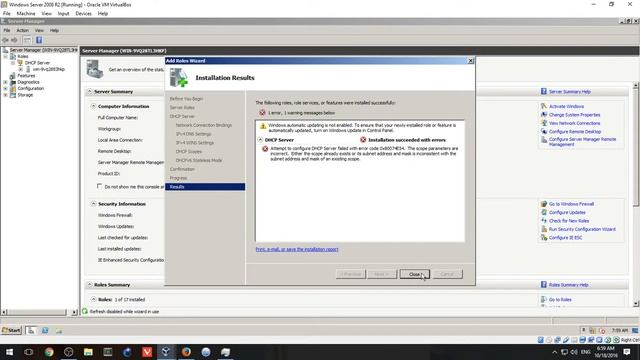640x360 pixels.
Task: Select the Features icon in the tree
Action: pos(13,76)
